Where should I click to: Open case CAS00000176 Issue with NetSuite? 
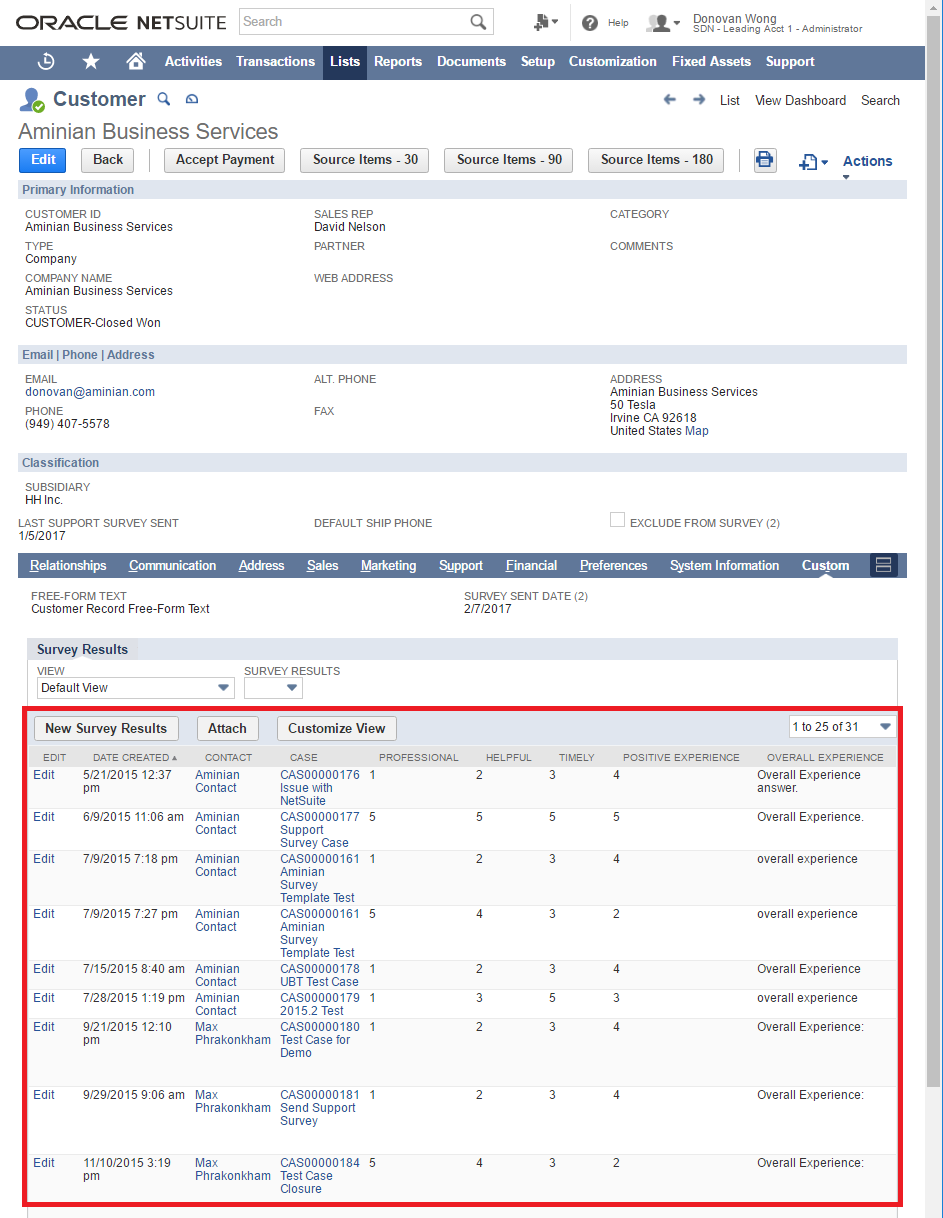(x=320, y=788)
